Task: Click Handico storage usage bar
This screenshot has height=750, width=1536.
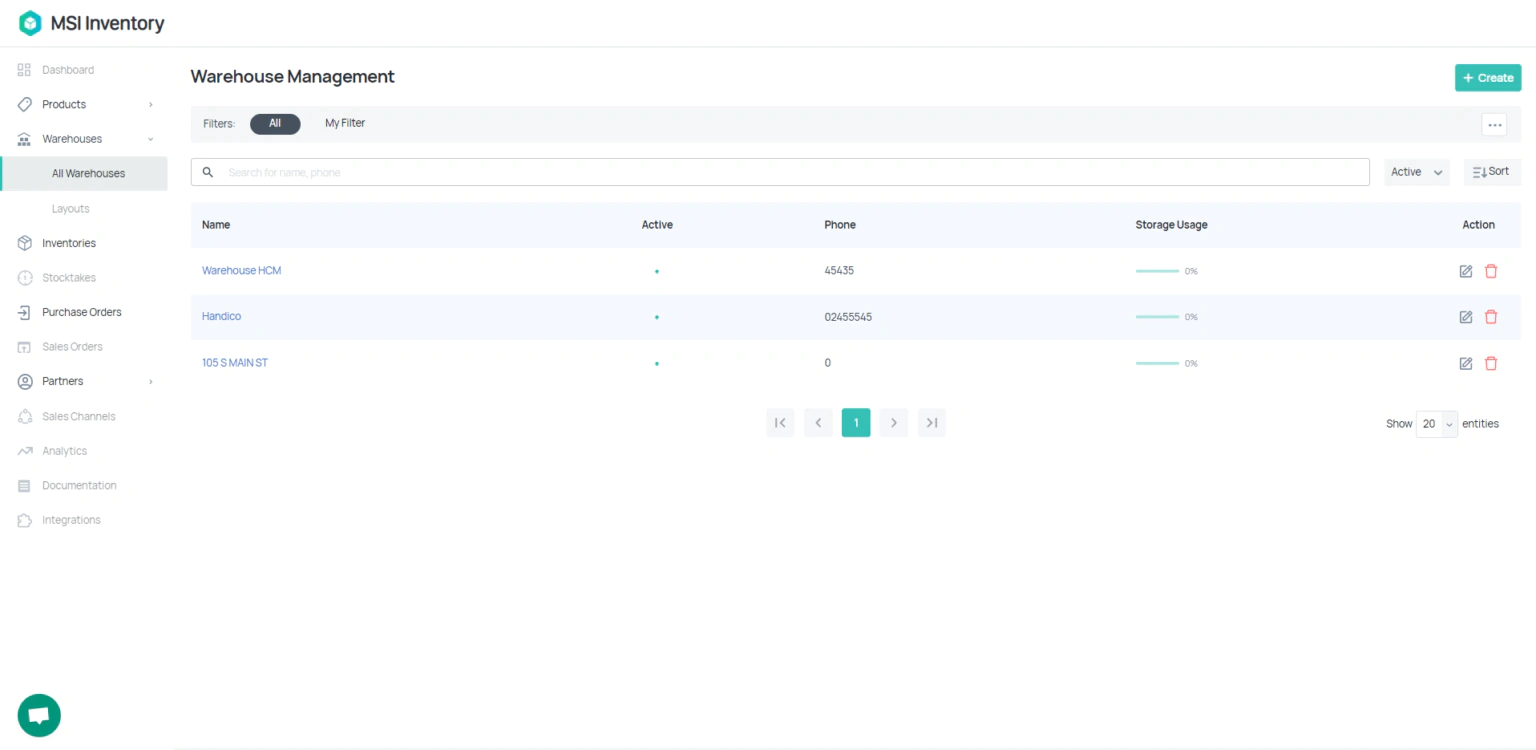Action: tap(1157, 317)
